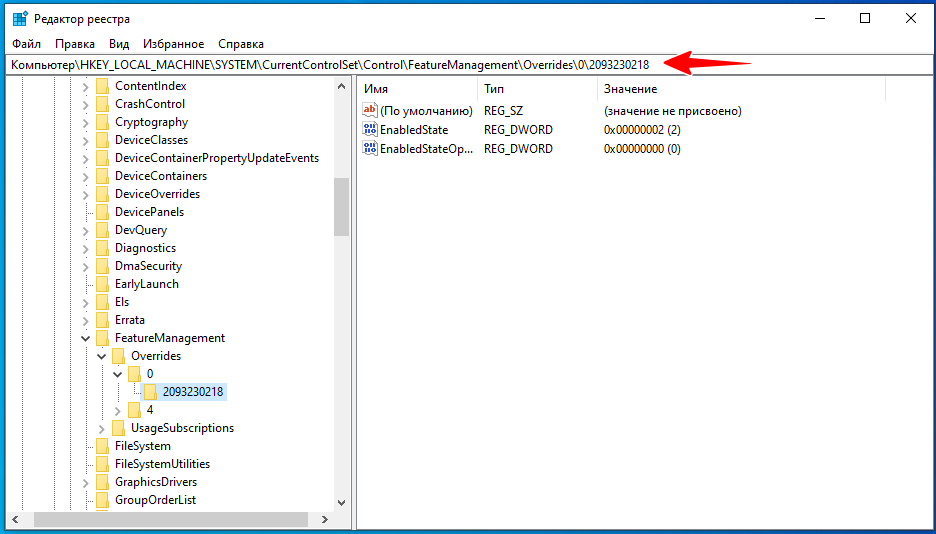Select the CrashControl folder icon
The image size is (936, 534).
pyautogui.click(x=102, y=104)
